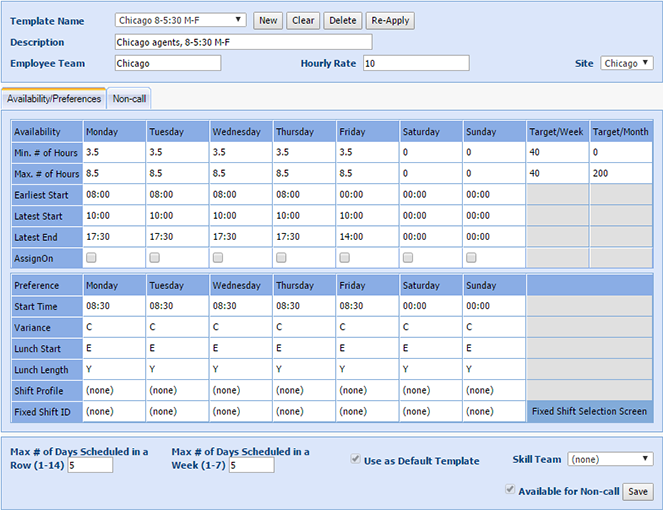Screen dimensions: 663x510
Task: Click the New template button
Action: click(267, 20)
